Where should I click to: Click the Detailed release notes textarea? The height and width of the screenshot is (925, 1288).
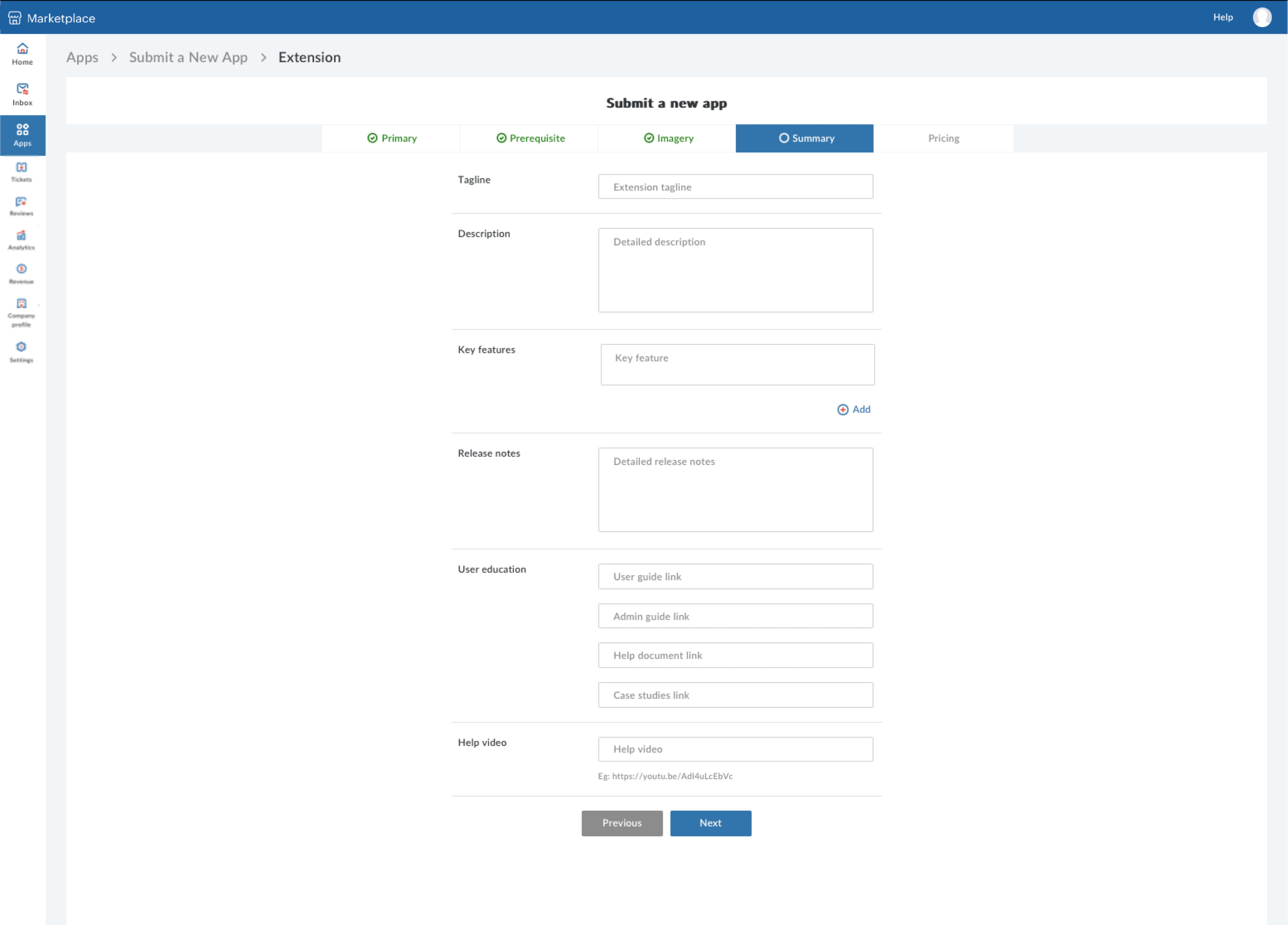[x=735, y=489]
